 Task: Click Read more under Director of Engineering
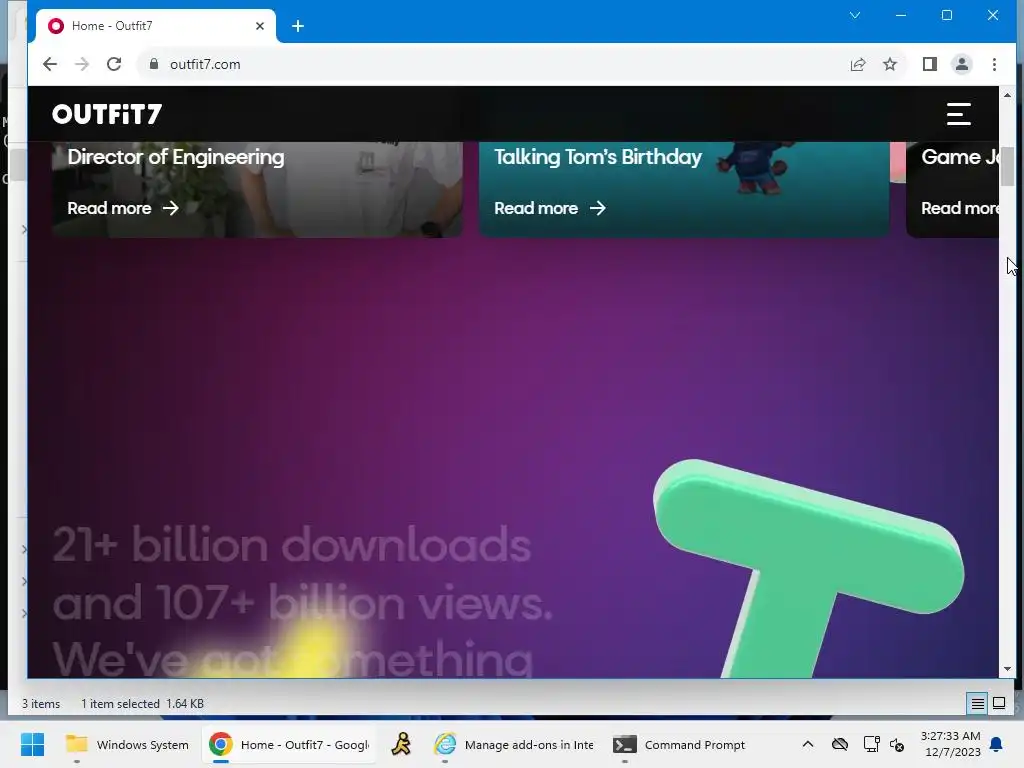[x=123, y=208]
